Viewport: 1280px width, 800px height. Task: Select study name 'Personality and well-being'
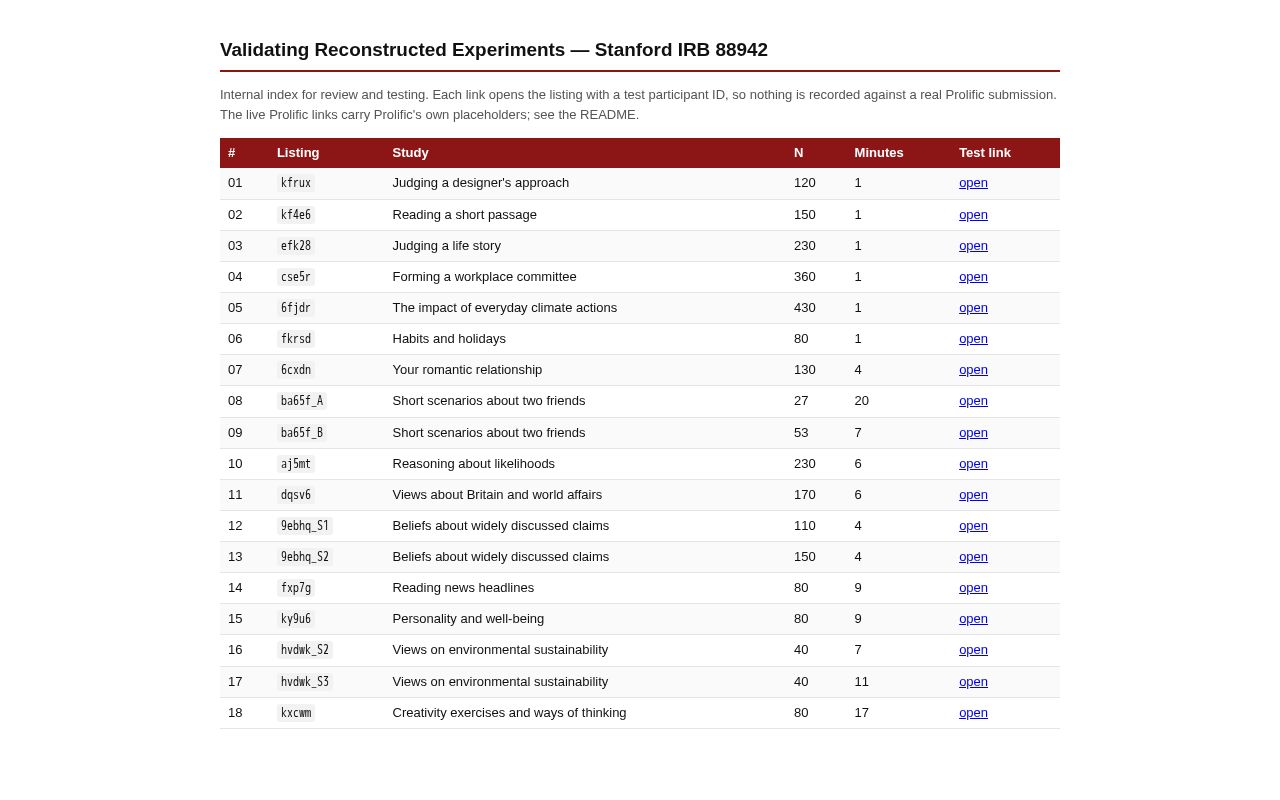coord(468,619)
